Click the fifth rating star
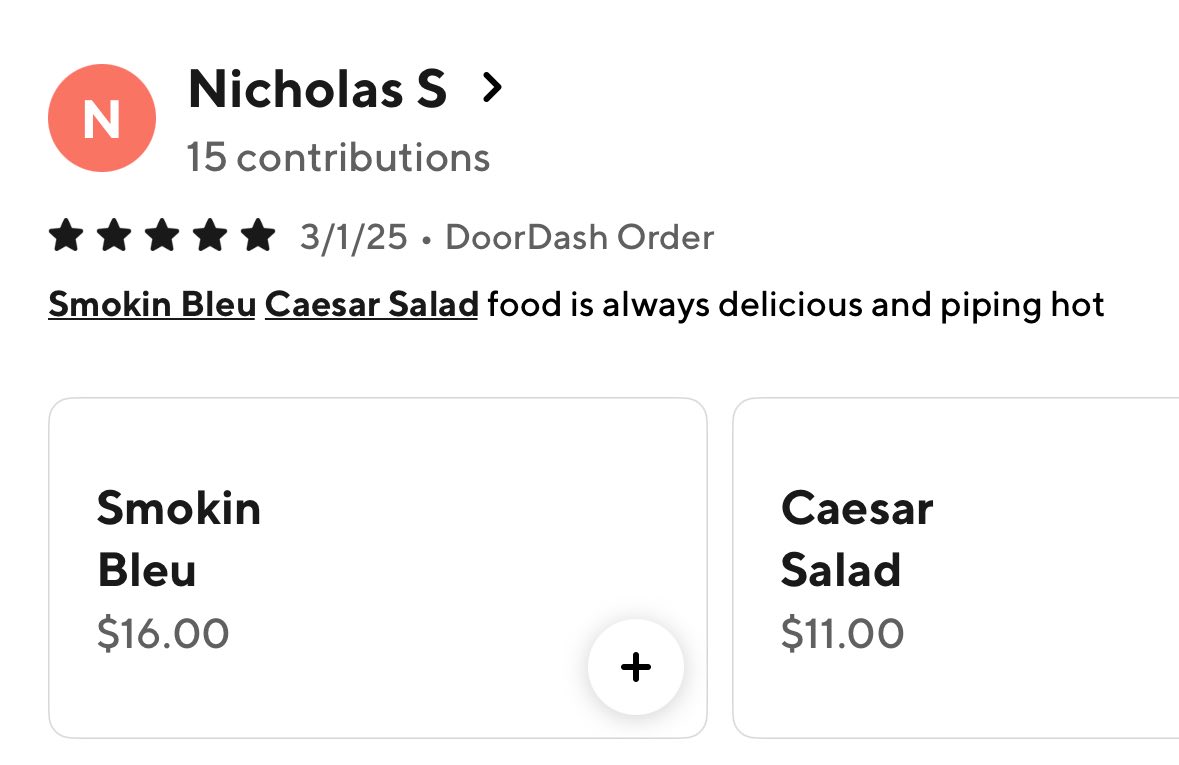The image size is (1179, 765). 258,237
